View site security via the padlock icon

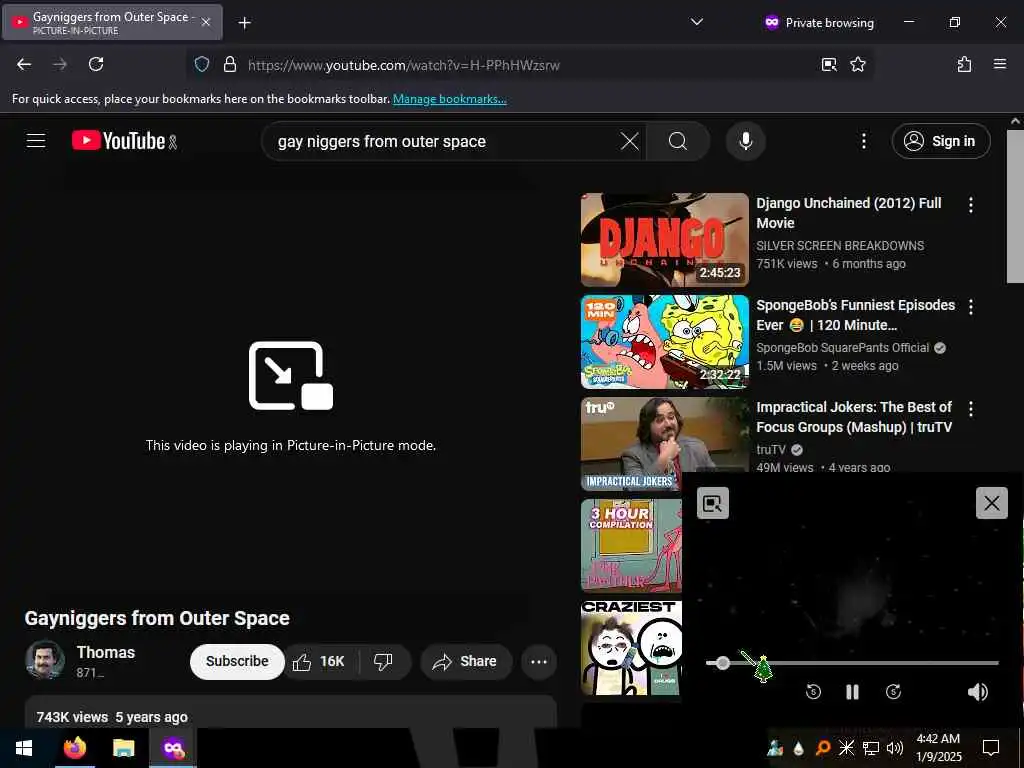[229, 64]
